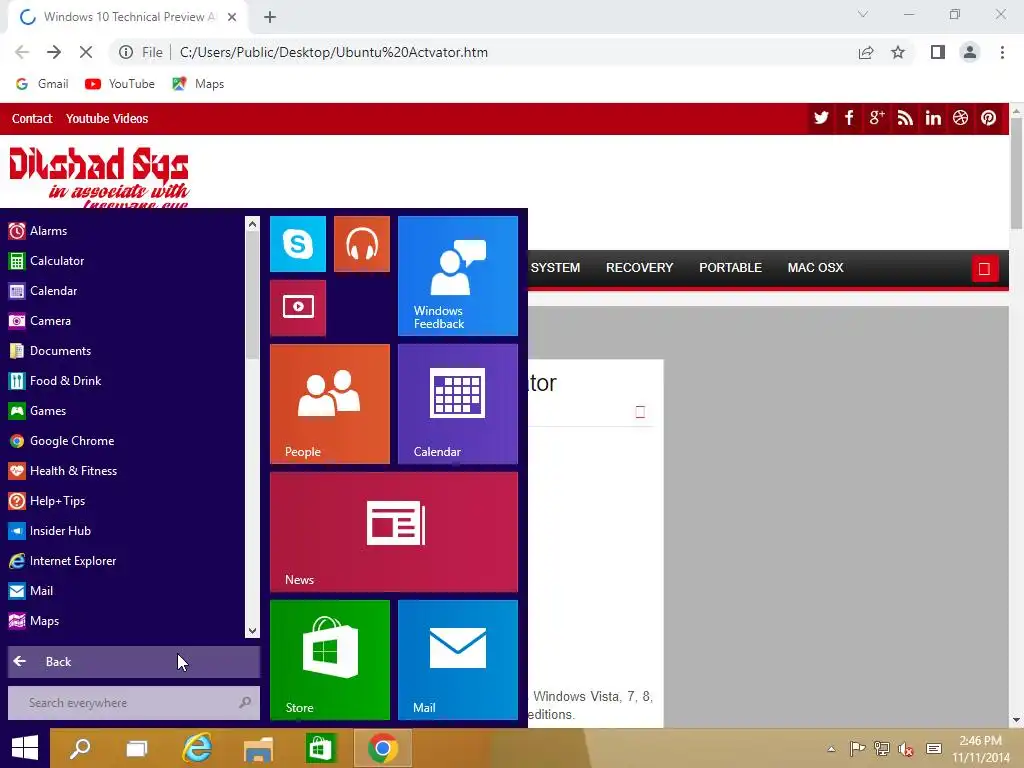Open Internet Explorer on the taskbar
The height and width of the screenshot is (768, 1024).
(197, 748)
